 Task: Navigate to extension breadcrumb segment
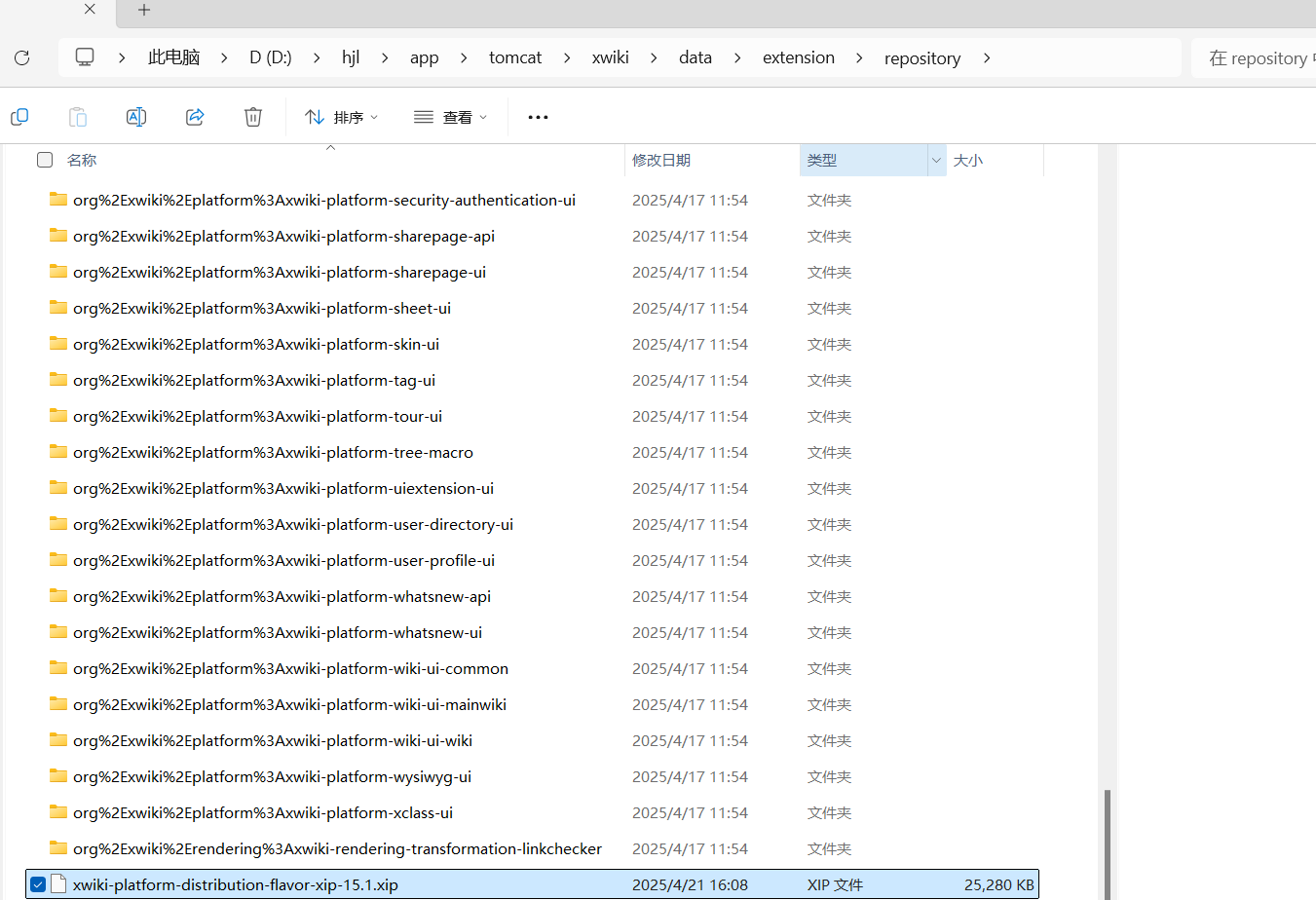pos(799,57)
